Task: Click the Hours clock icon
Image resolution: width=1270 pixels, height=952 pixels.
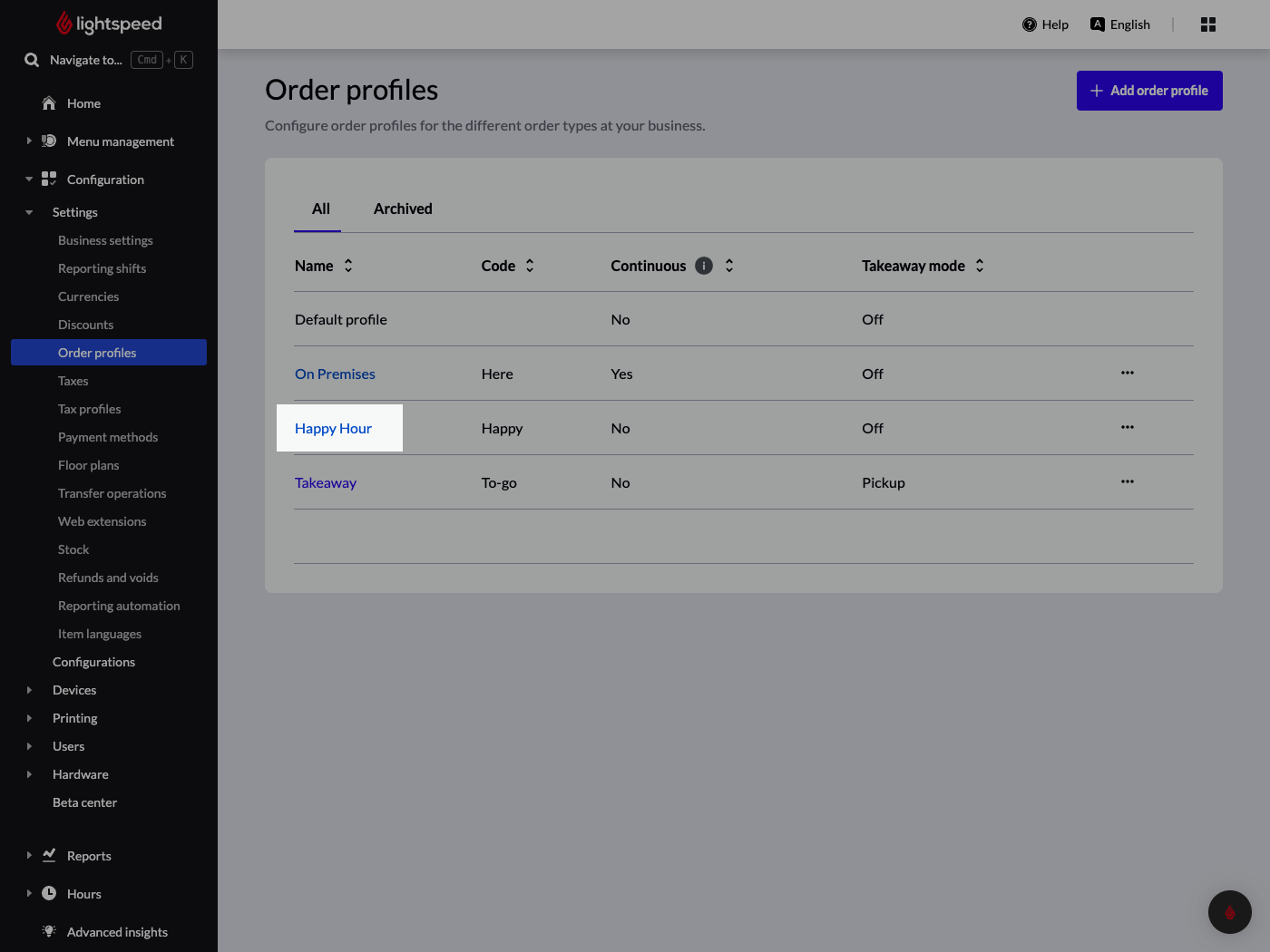Action: pyautogui.click(x=49, y=894)
